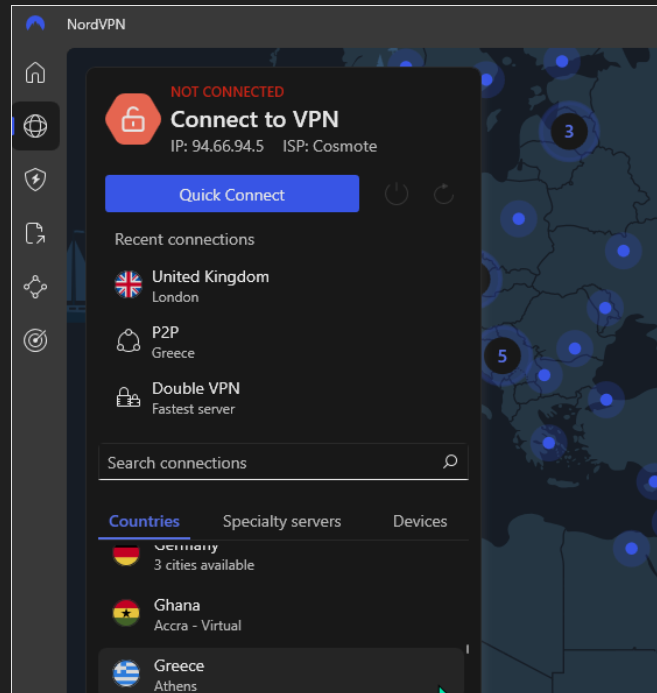The height and width of the screenshot is (693, 657).
Task: Connect to United Kingdom London recent
Action: (x=283, y=286)
